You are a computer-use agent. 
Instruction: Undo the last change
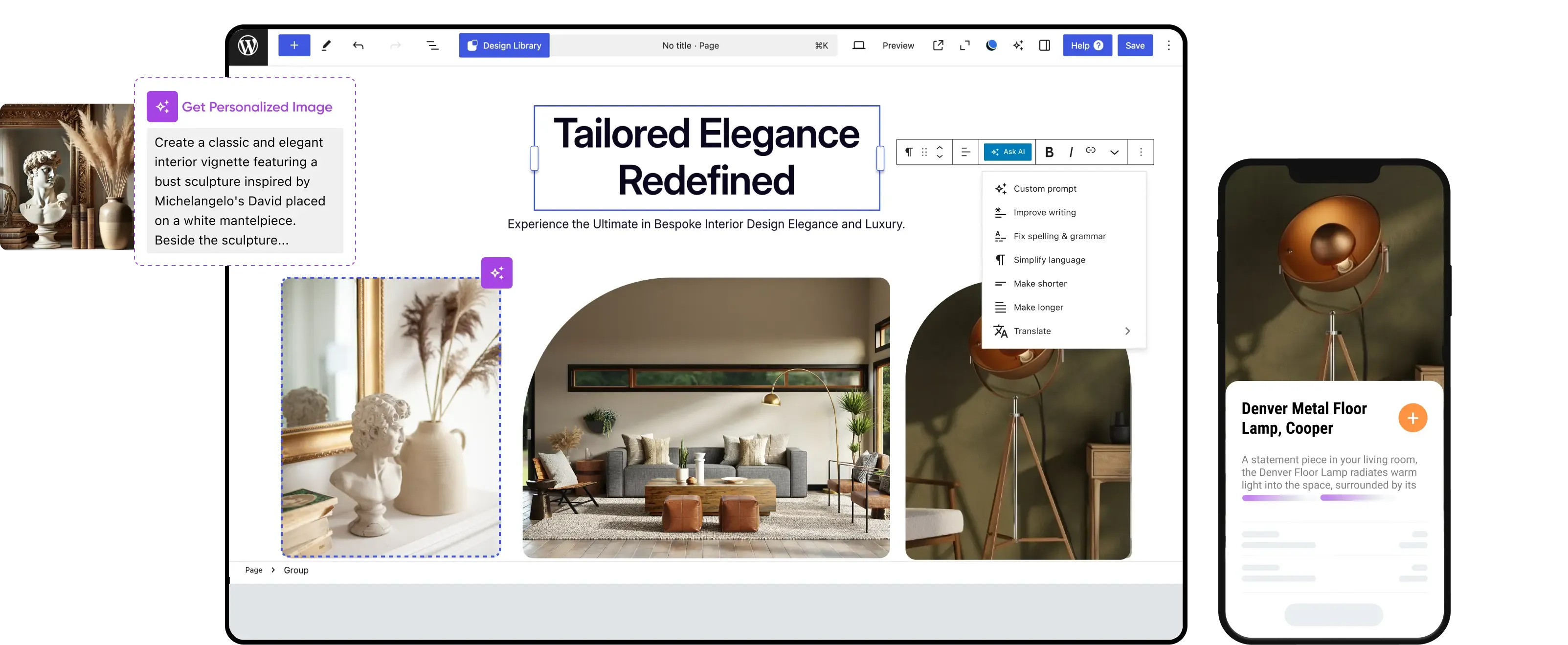click(358, 45)
